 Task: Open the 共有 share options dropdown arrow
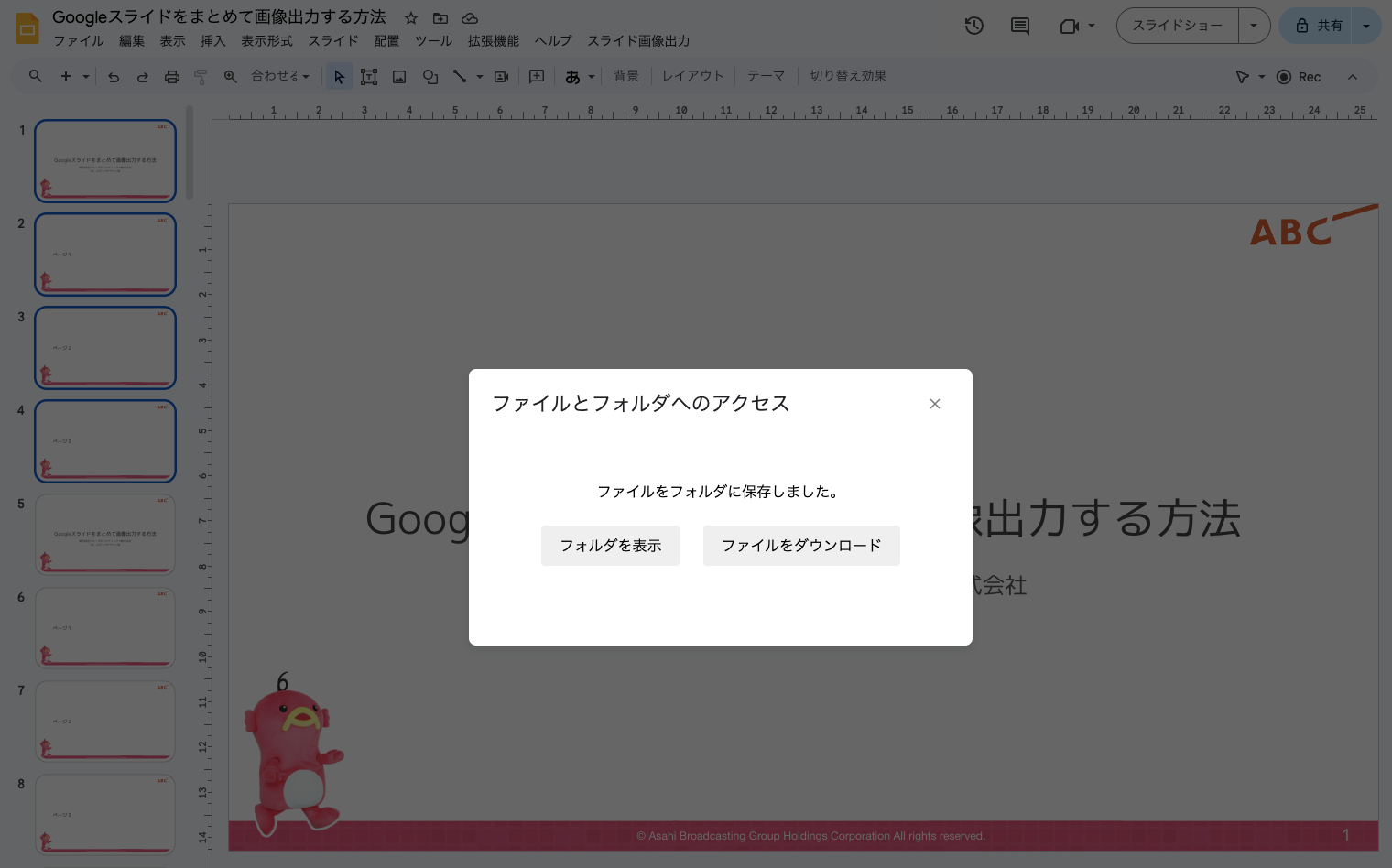click(1366, 26)
